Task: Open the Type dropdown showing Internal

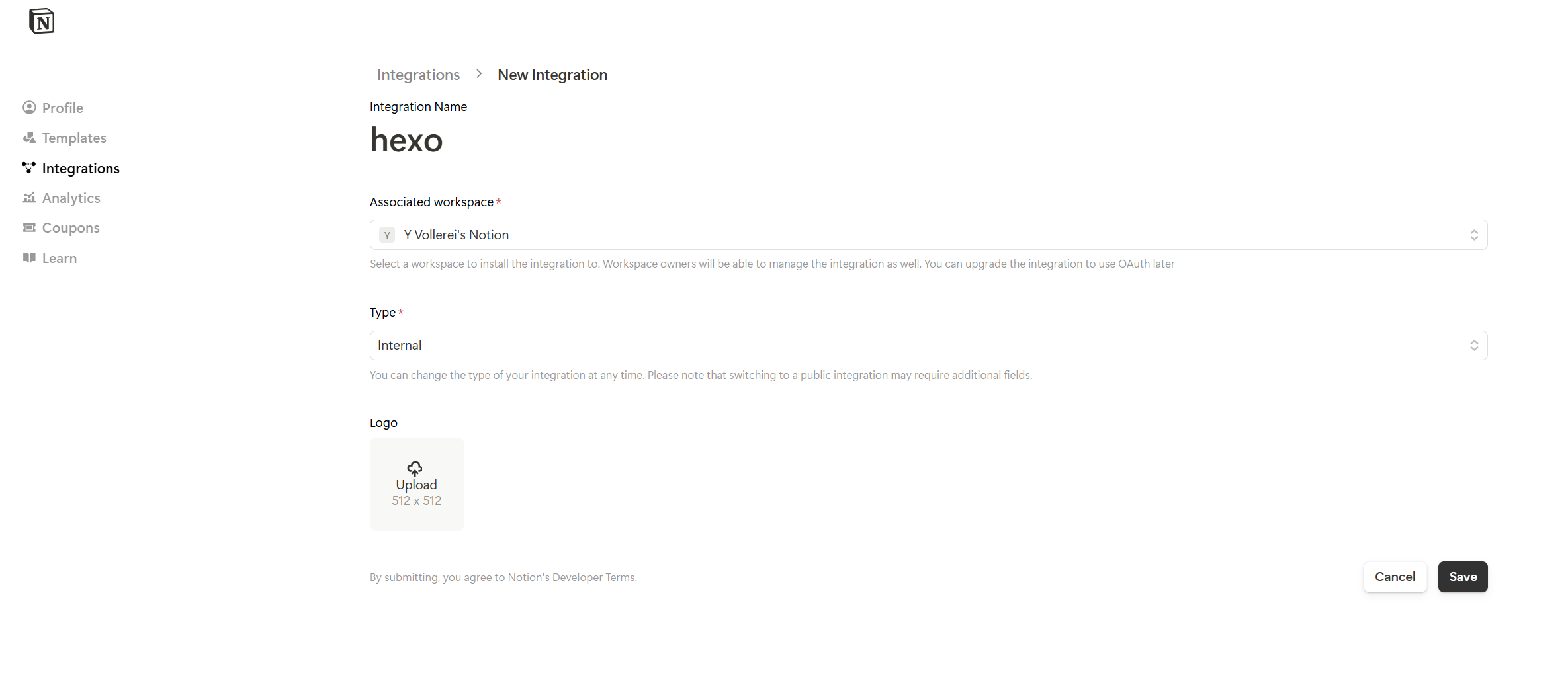Action: coord(928,345)
